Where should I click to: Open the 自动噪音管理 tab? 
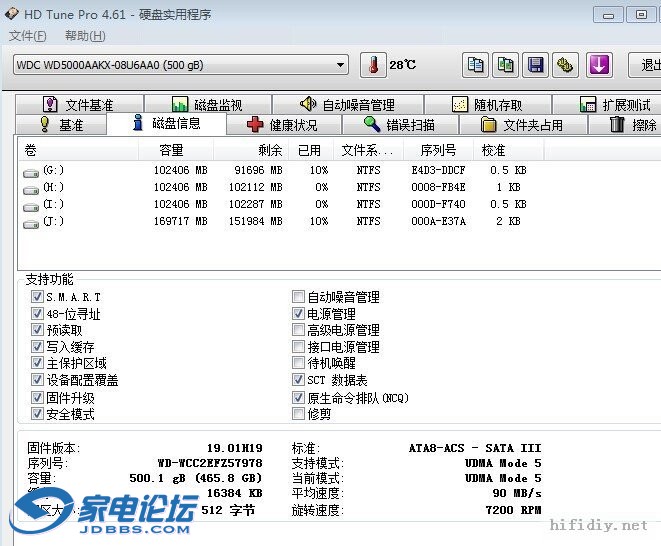348,104
